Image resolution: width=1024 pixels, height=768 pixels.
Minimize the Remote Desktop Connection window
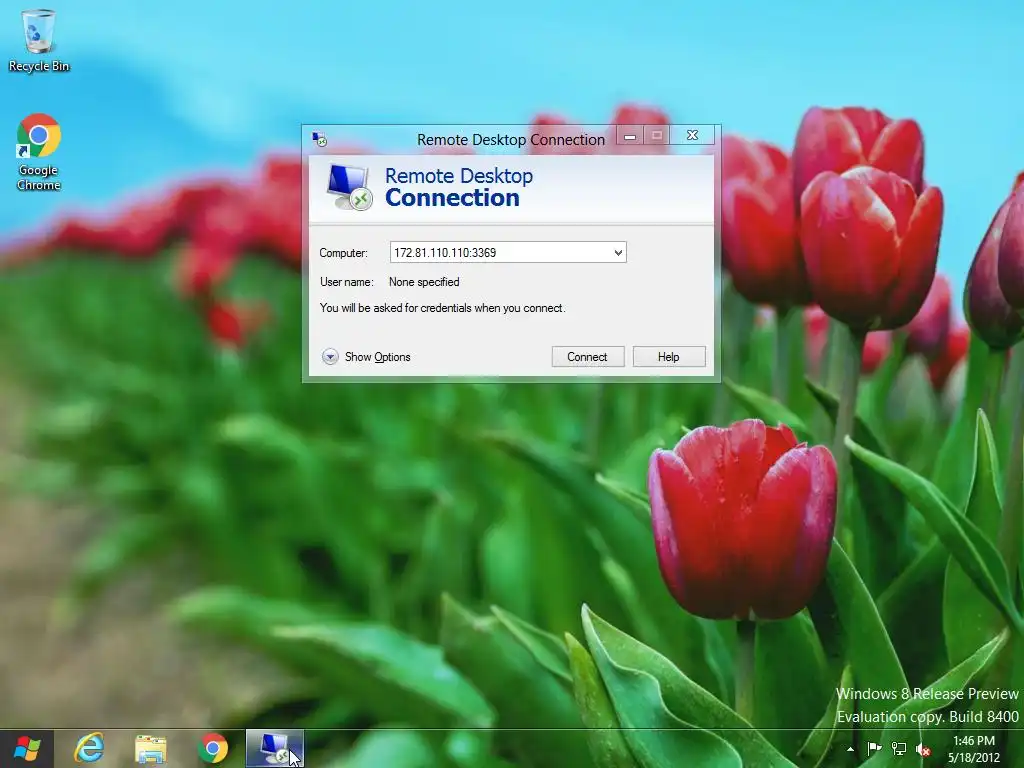coord(630,136)
